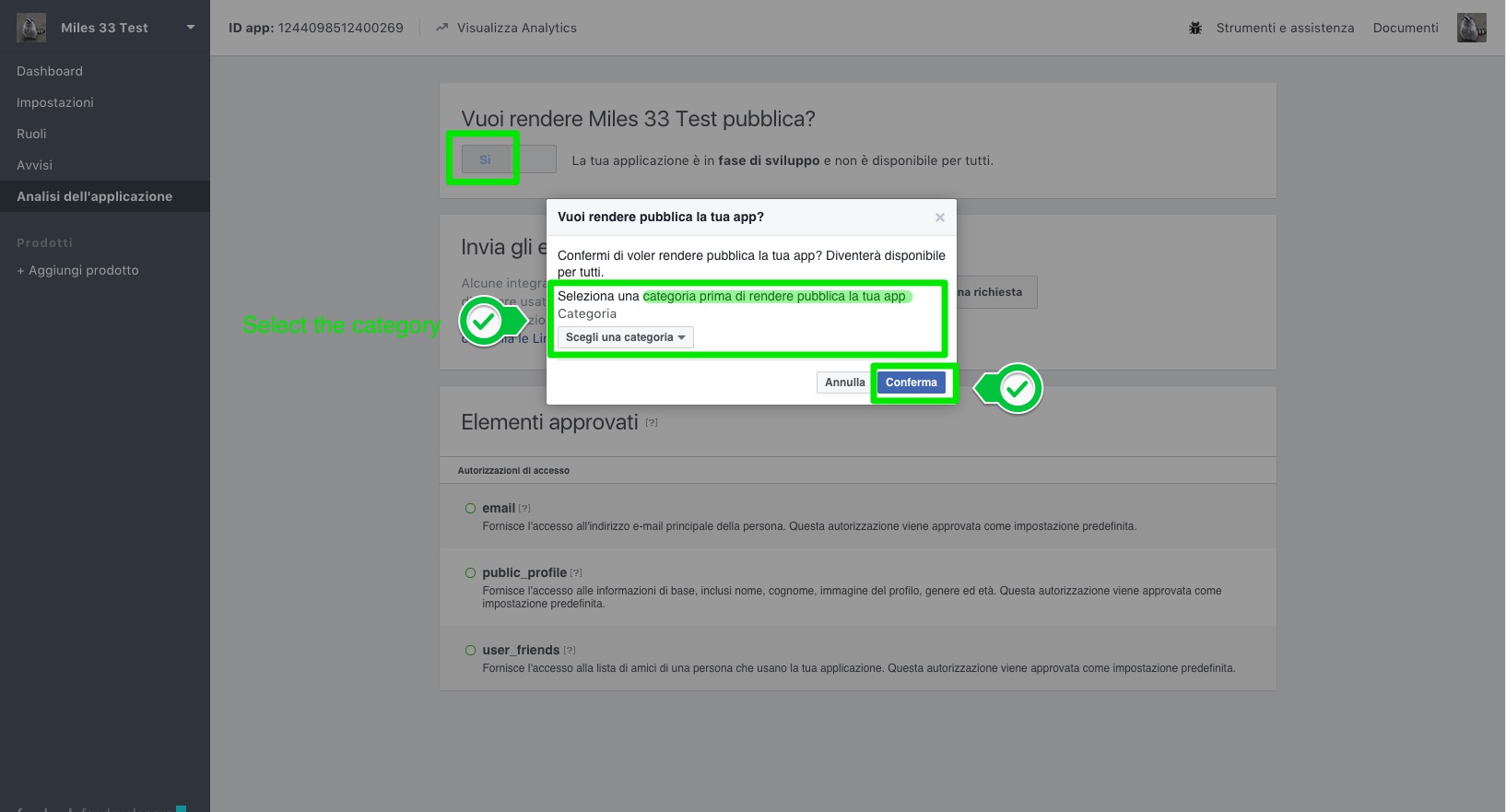The height and width of the screenshot is (812, 1506).
Task: Close the dialog with the X icon
Action: point(940,218)
